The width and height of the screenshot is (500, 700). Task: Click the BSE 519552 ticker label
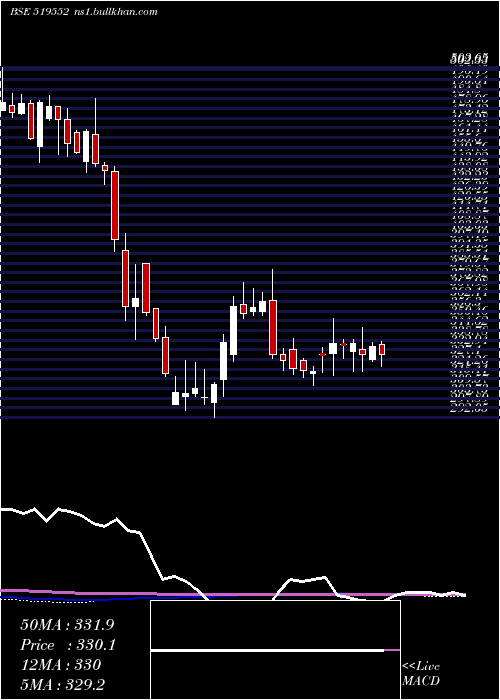(x=39, y=12)
